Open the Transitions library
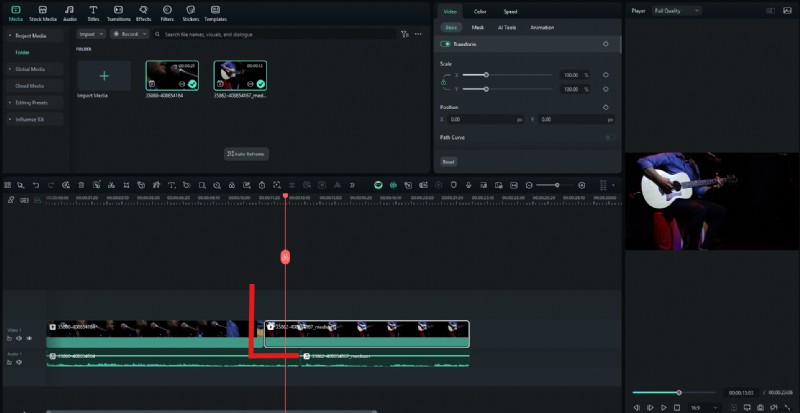Viewport: 800px width, 413px height. click(x=118, y=13)
